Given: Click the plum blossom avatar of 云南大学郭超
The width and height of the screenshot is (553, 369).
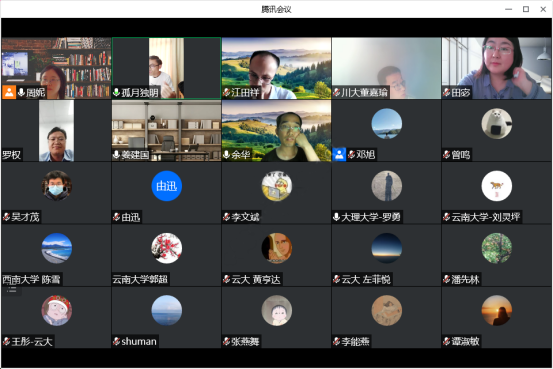Looking at the screenshot, I should pos(166,248).
